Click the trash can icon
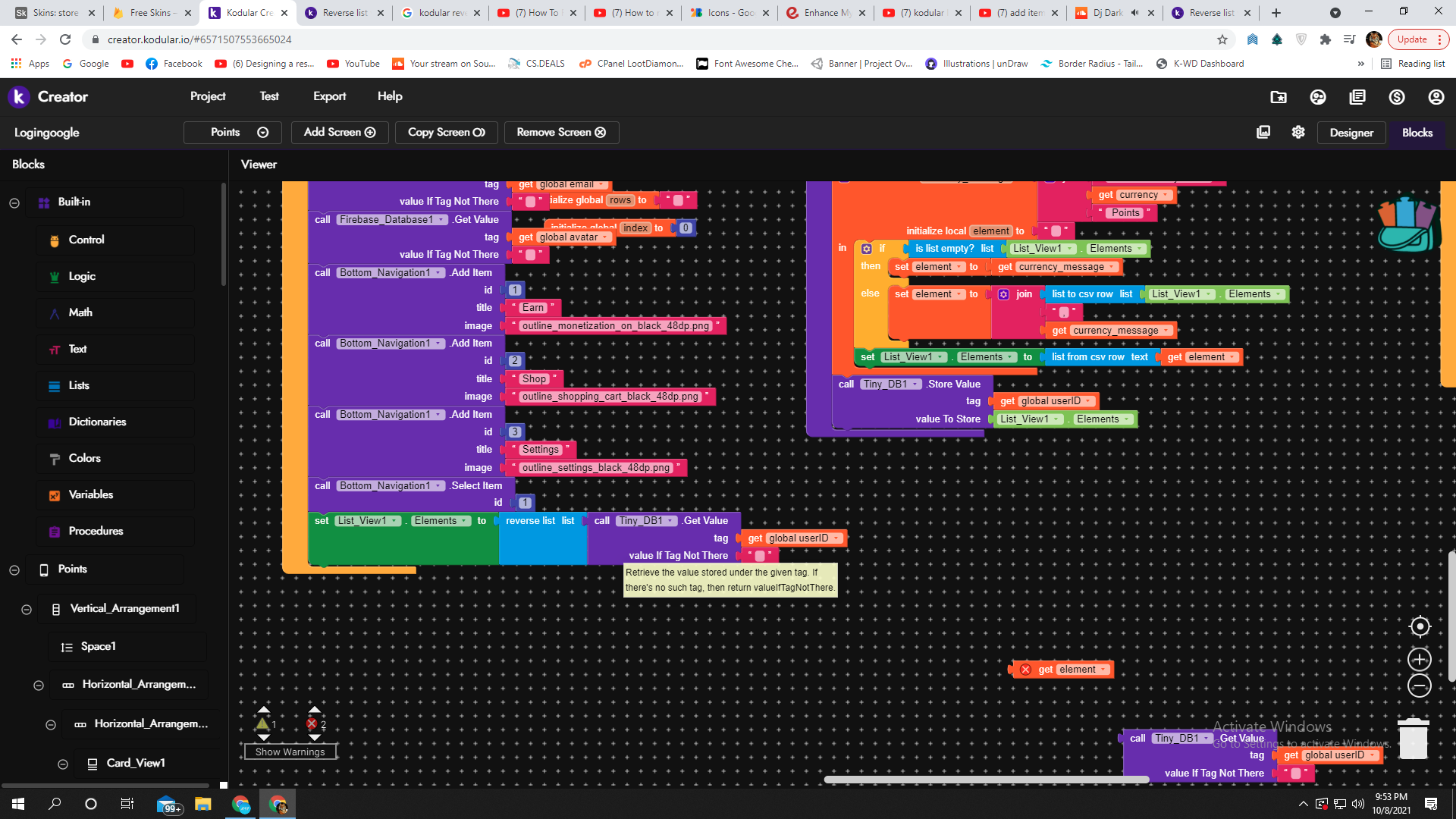The image size is (1456, 819). click(1413, 739)
